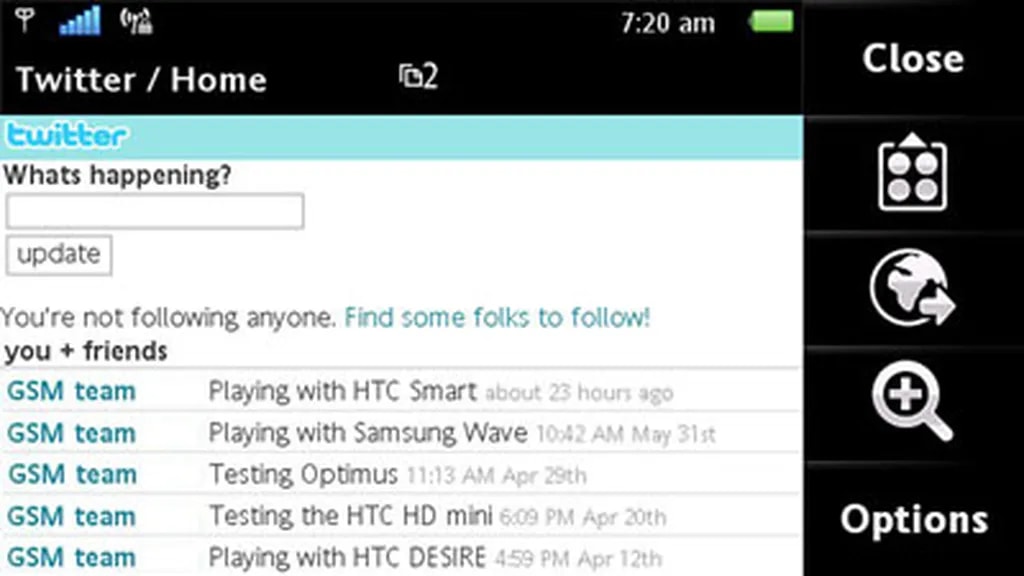The height and width of the screenshot is (576, 1024).
Task: Open GSM team link beside HTC DESIRE tweet
Action: tap(71, 556)
